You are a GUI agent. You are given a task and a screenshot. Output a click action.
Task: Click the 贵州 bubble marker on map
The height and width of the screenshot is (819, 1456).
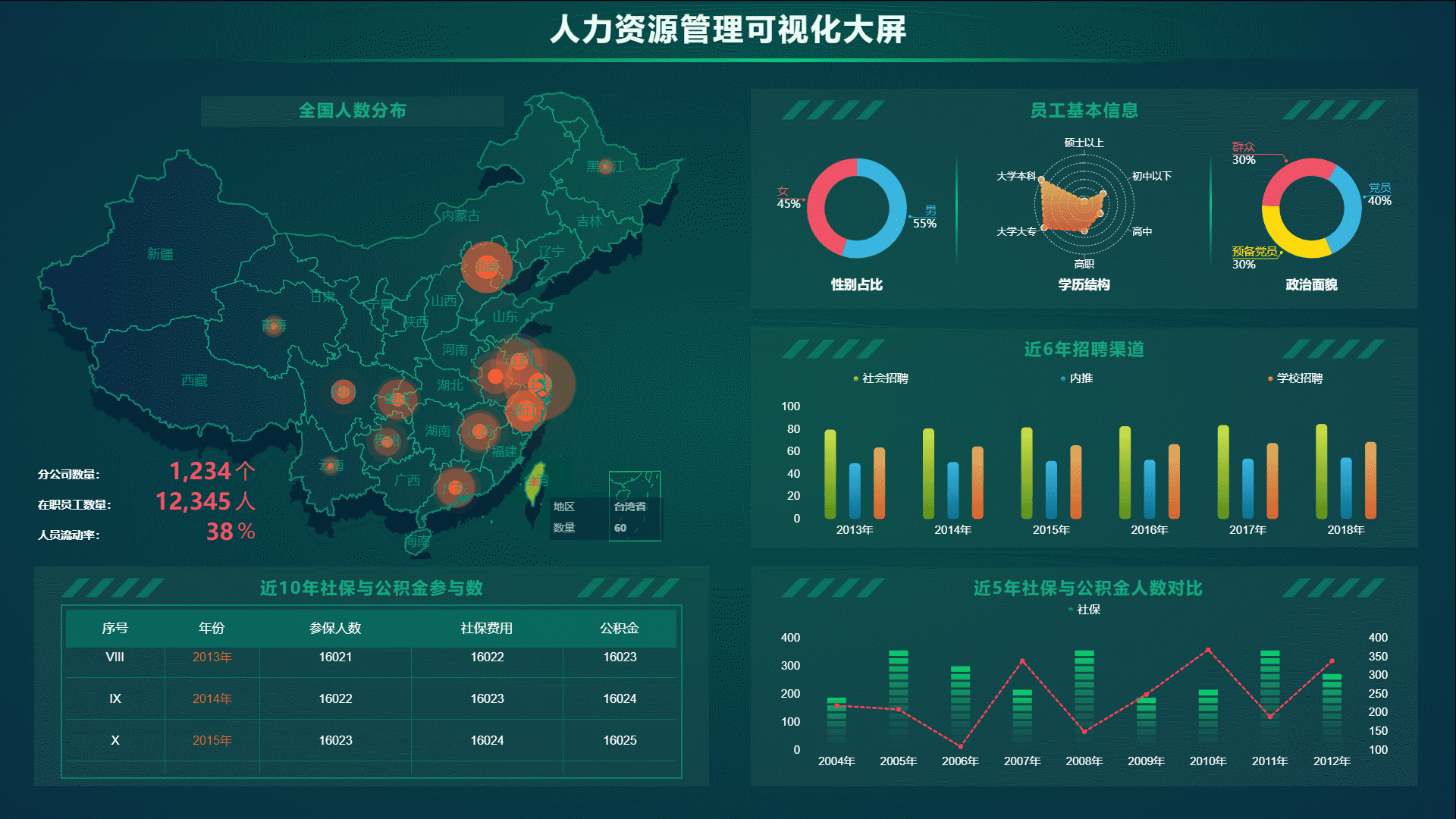[x=387, y=441]
